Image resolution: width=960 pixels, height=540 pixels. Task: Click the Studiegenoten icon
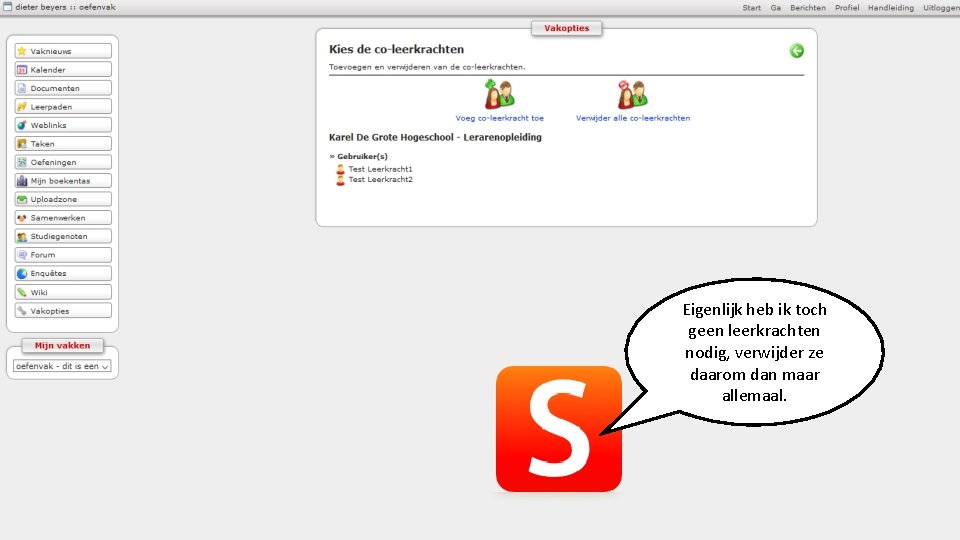click(22, 236)
